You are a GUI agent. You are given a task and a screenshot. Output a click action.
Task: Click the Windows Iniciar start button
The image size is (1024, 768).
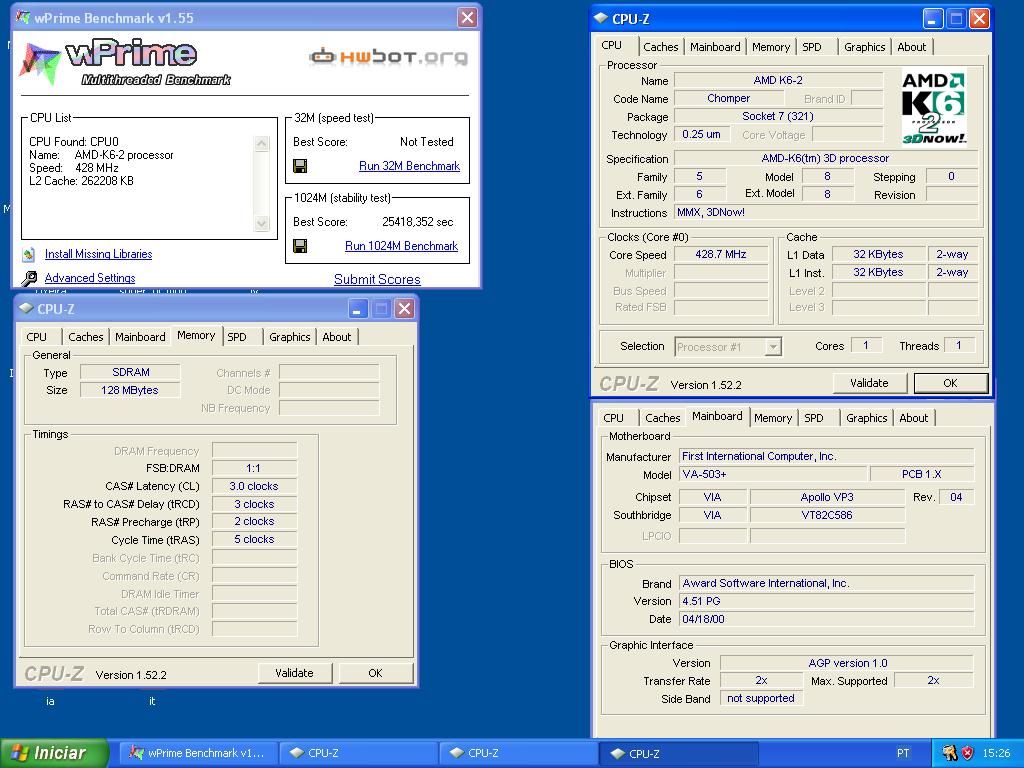(x=54, y=753)
